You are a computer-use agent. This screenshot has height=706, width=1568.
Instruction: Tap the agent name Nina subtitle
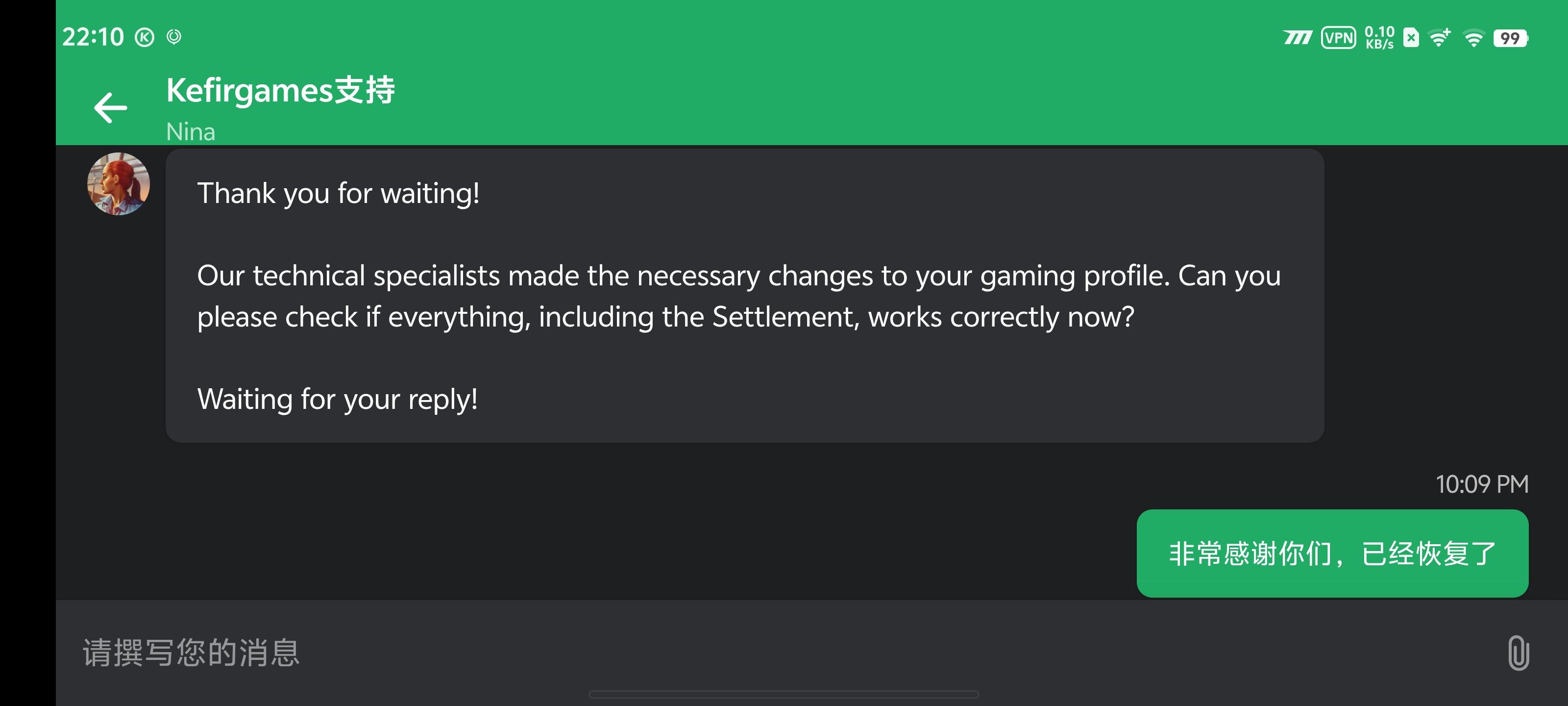coord(191,131)
